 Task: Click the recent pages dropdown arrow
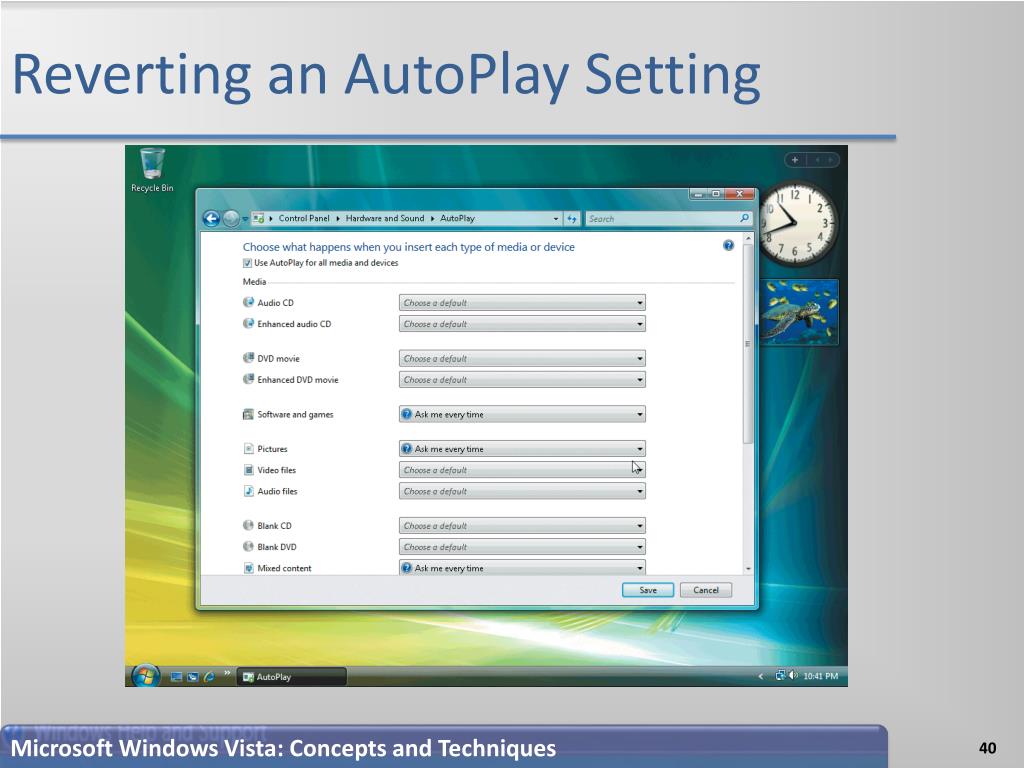click(245, 219)
